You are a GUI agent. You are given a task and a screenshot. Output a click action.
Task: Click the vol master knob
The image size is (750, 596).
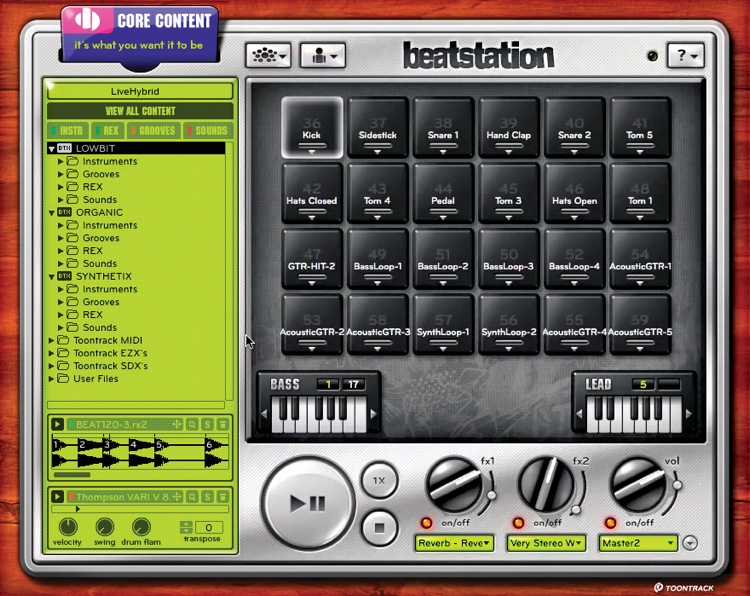pos(638,486)
